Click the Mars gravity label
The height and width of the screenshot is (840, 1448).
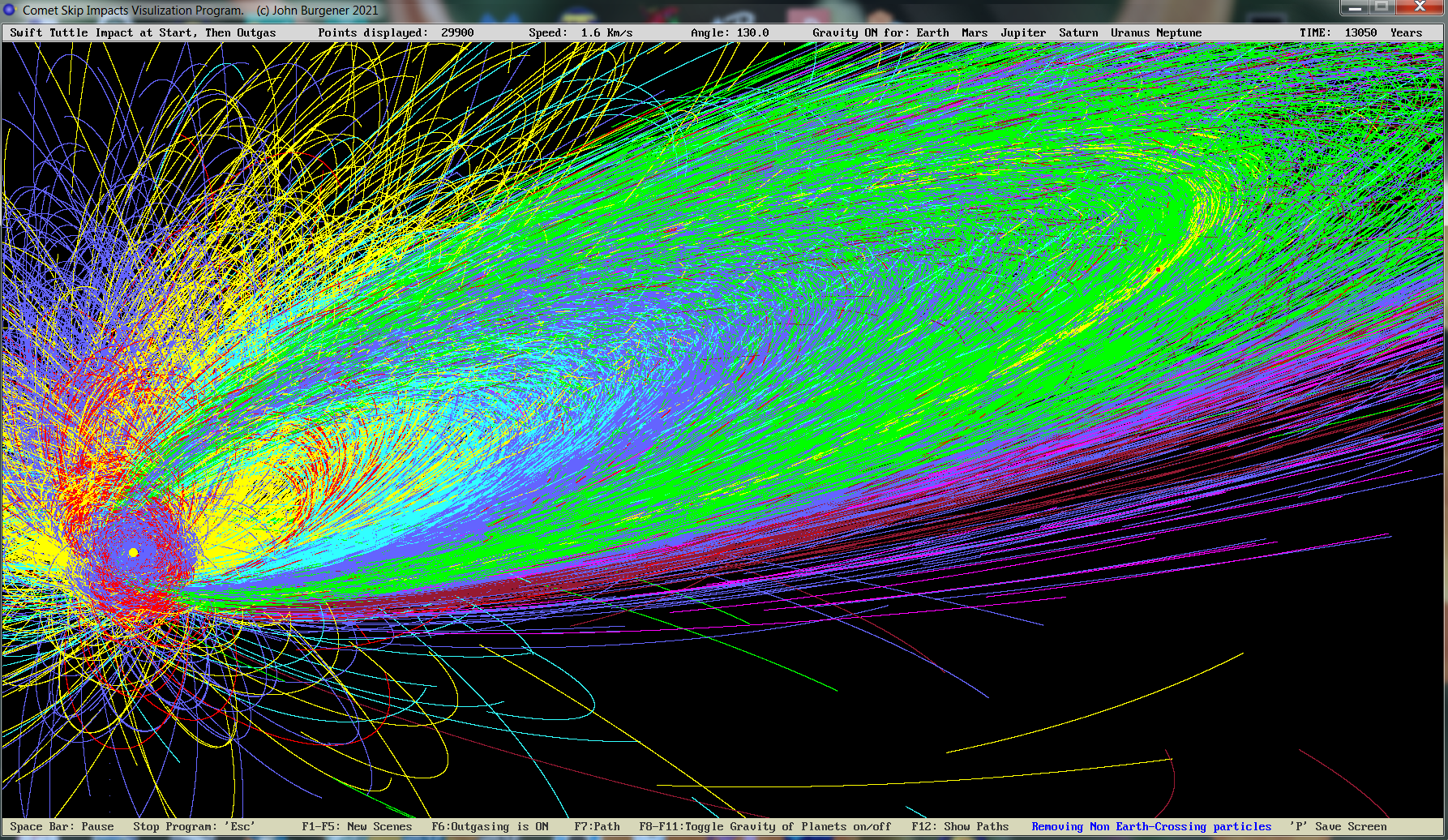pos(975,32)
